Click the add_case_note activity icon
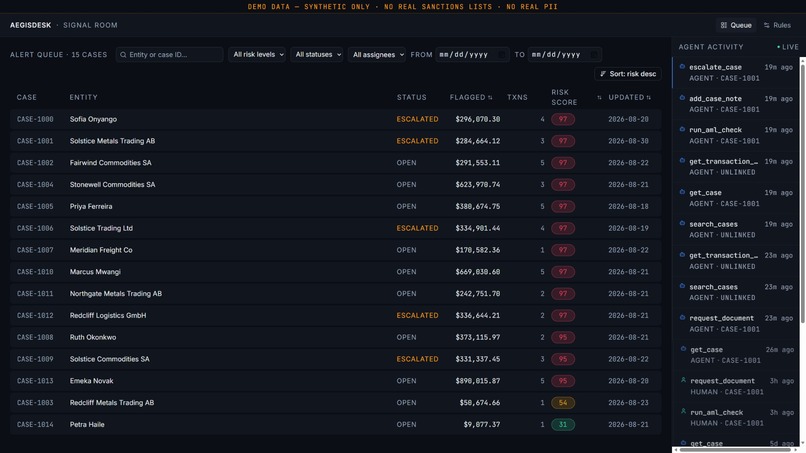 [x=682, y=98]
